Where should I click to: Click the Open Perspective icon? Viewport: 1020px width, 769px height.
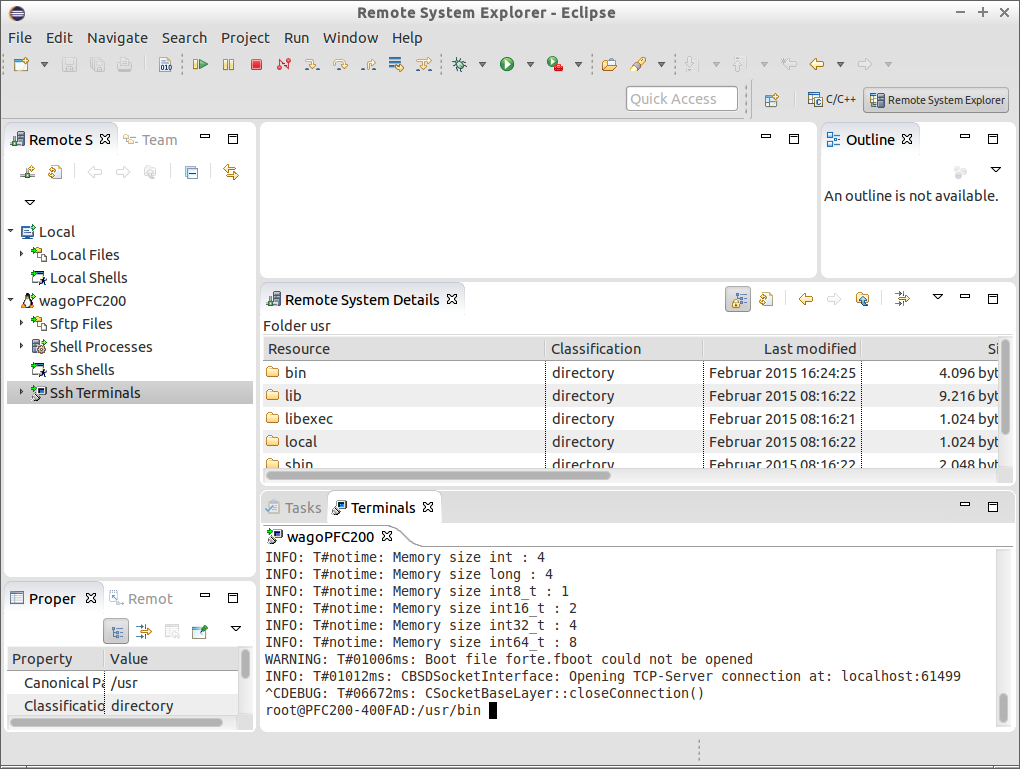click(772, 100)
